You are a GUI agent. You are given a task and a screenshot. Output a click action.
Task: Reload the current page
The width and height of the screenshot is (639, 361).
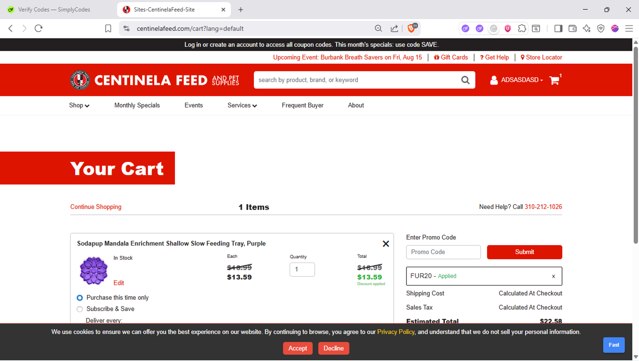click(x=38, y=29)
